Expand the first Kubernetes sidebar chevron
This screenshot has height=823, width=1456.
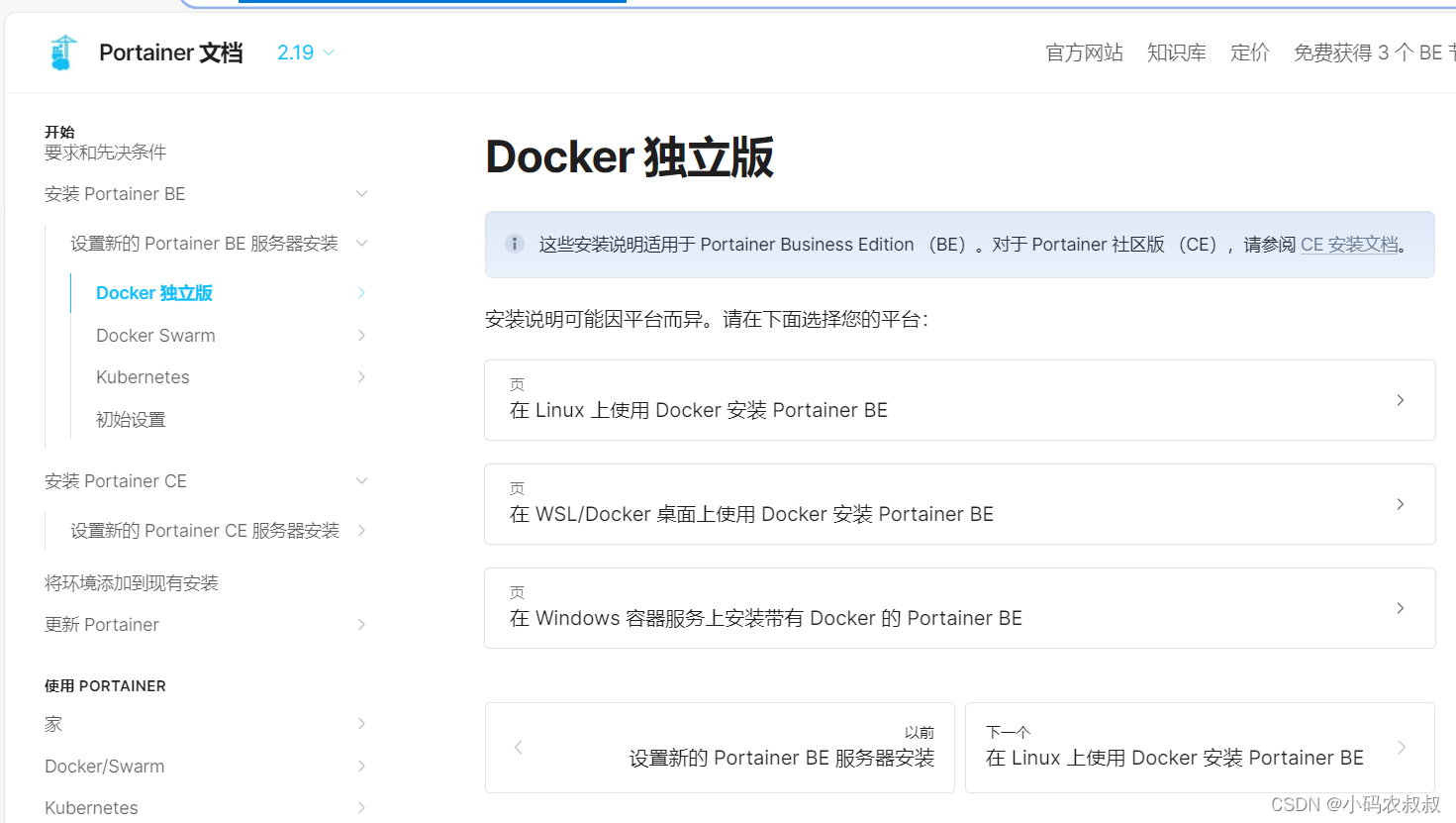coord(361,377)
